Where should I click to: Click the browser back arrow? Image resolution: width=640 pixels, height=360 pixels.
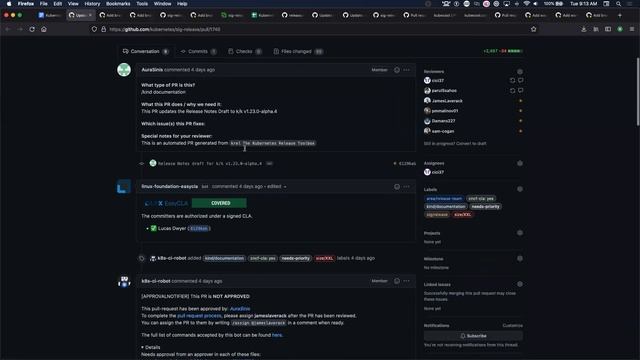[8, 29]
